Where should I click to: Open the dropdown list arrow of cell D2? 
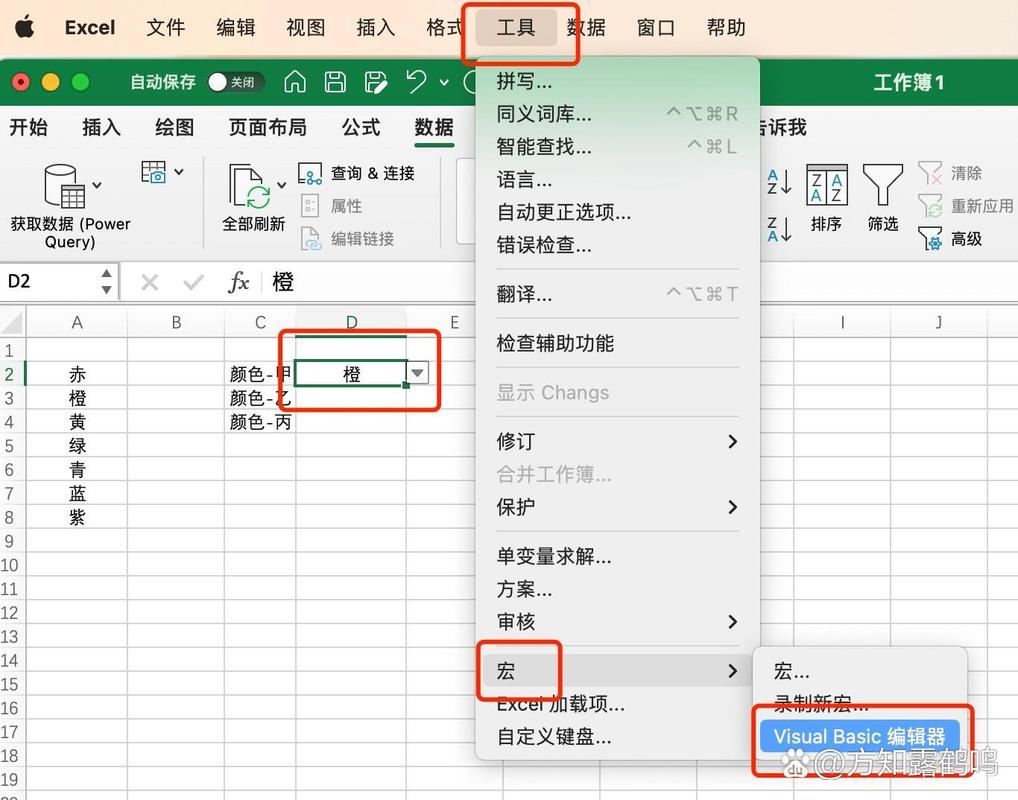click(417, 373)
